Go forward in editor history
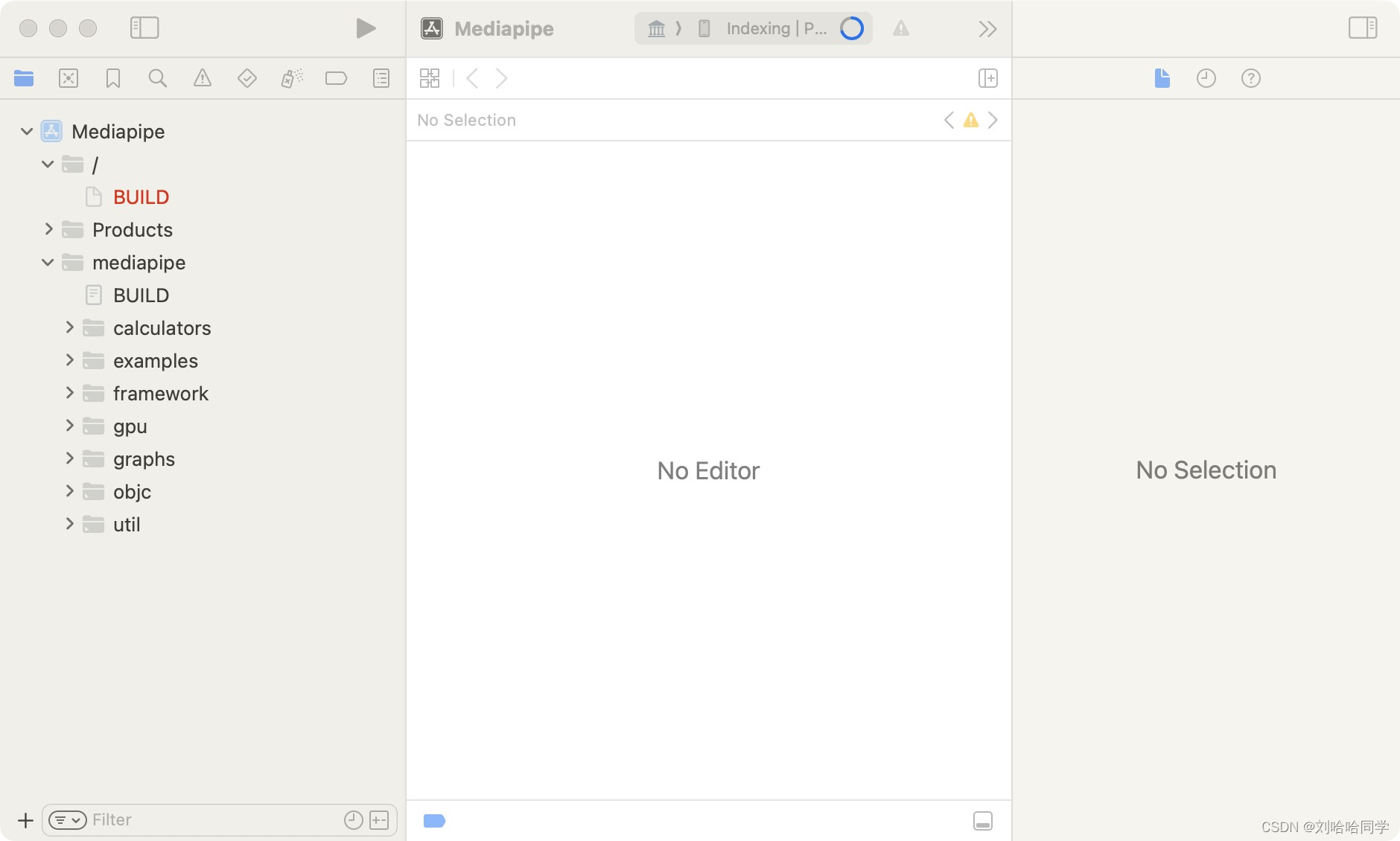1400x841 pixels. pos(502,78)
